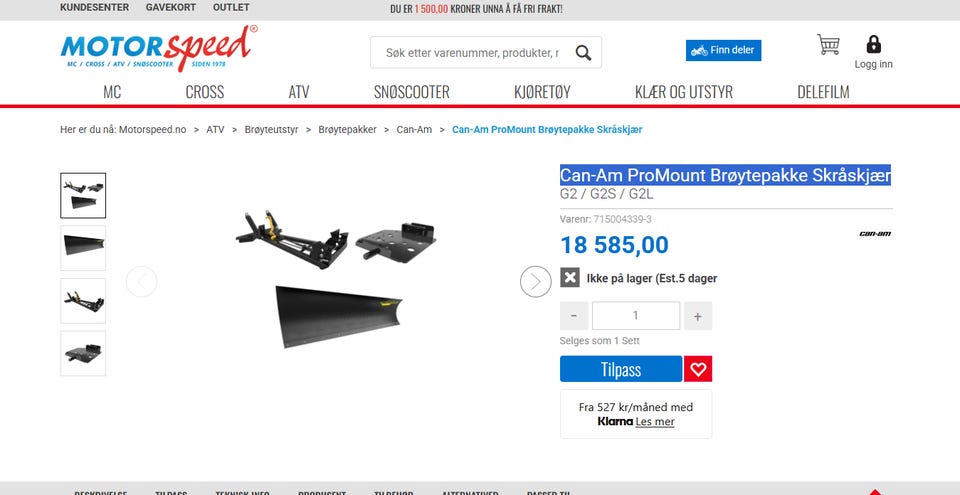Screen dimensions: 960x495
Task: Open KLÆR OG UTSTYR menu
Action: 684,92
